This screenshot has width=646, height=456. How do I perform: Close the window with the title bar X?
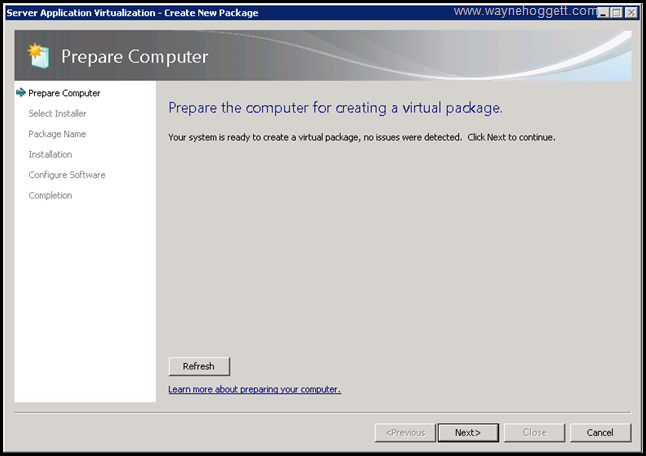tap(631, 13)
